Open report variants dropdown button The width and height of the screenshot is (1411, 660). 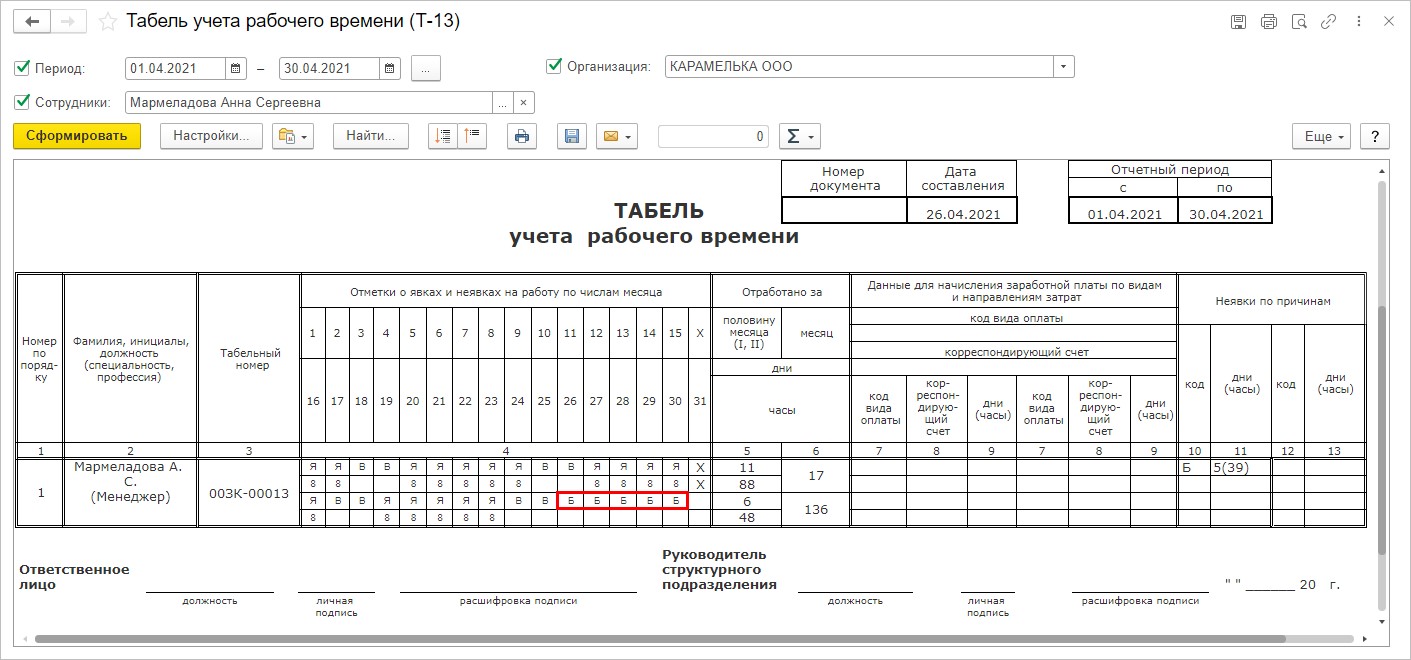tap(293, 136)
